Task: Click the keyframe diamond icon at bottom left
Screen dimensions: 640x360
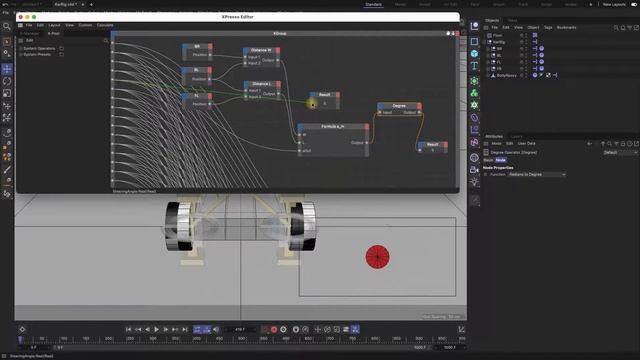Action: tap(22, 329)
